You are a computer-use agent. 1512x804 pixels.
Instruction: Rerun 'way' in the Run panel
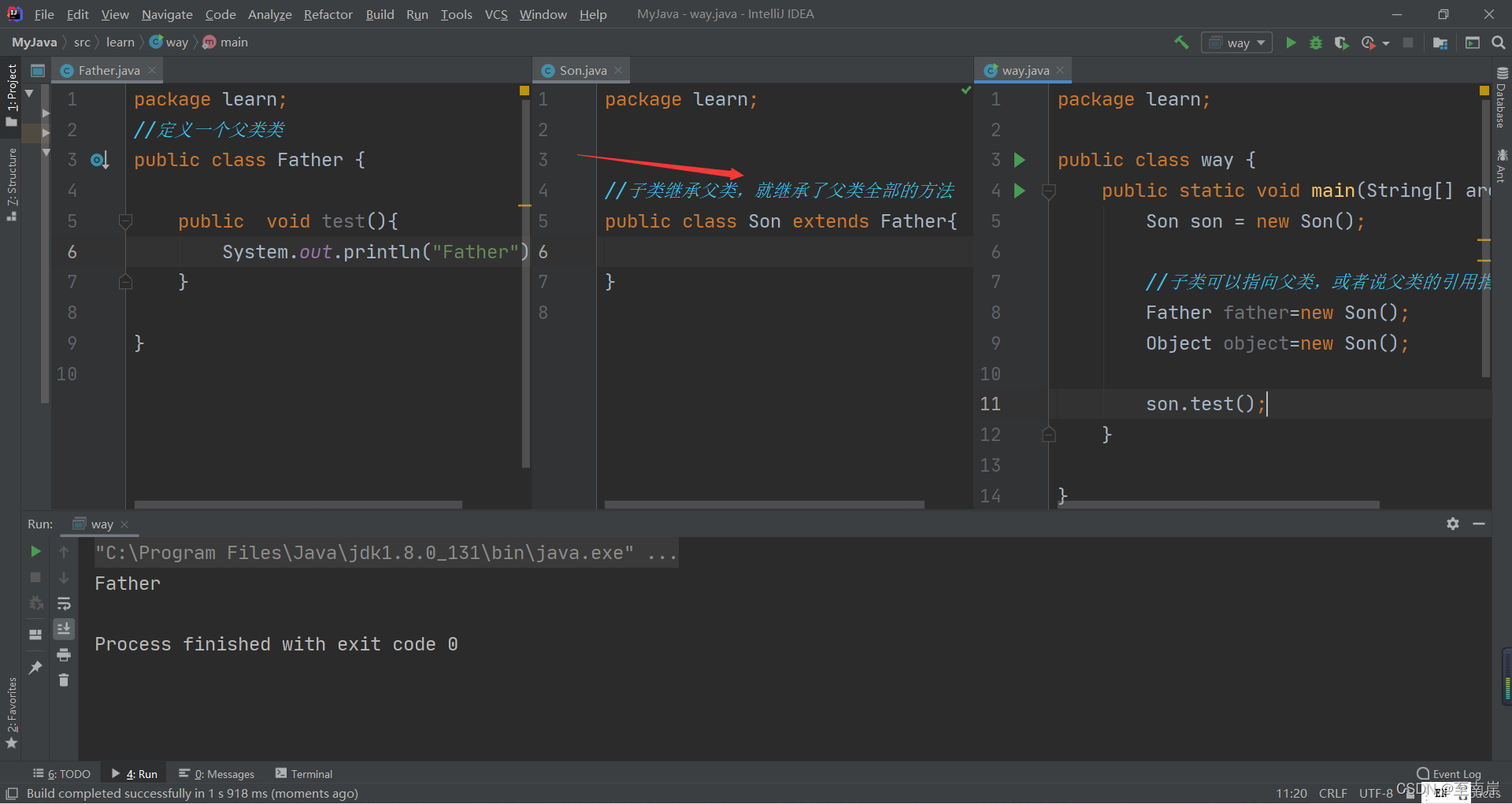pyautogui.click(x=35, y=551)
